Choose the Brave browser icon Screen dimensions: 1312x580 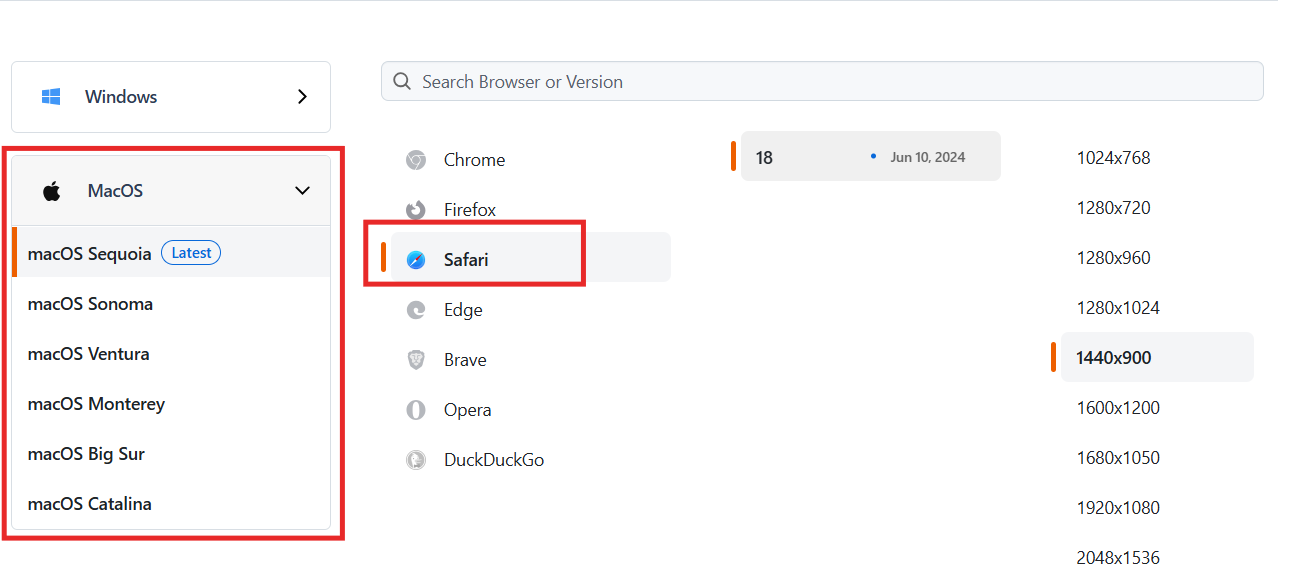click(x=416, y=359)
